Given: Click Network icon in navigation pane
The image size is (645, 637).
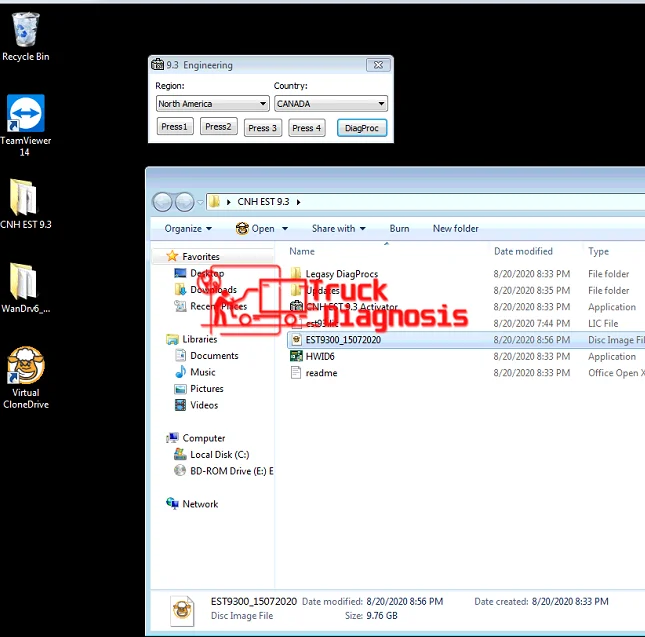Looking at the screenshot, I should (x=172, y=503).
